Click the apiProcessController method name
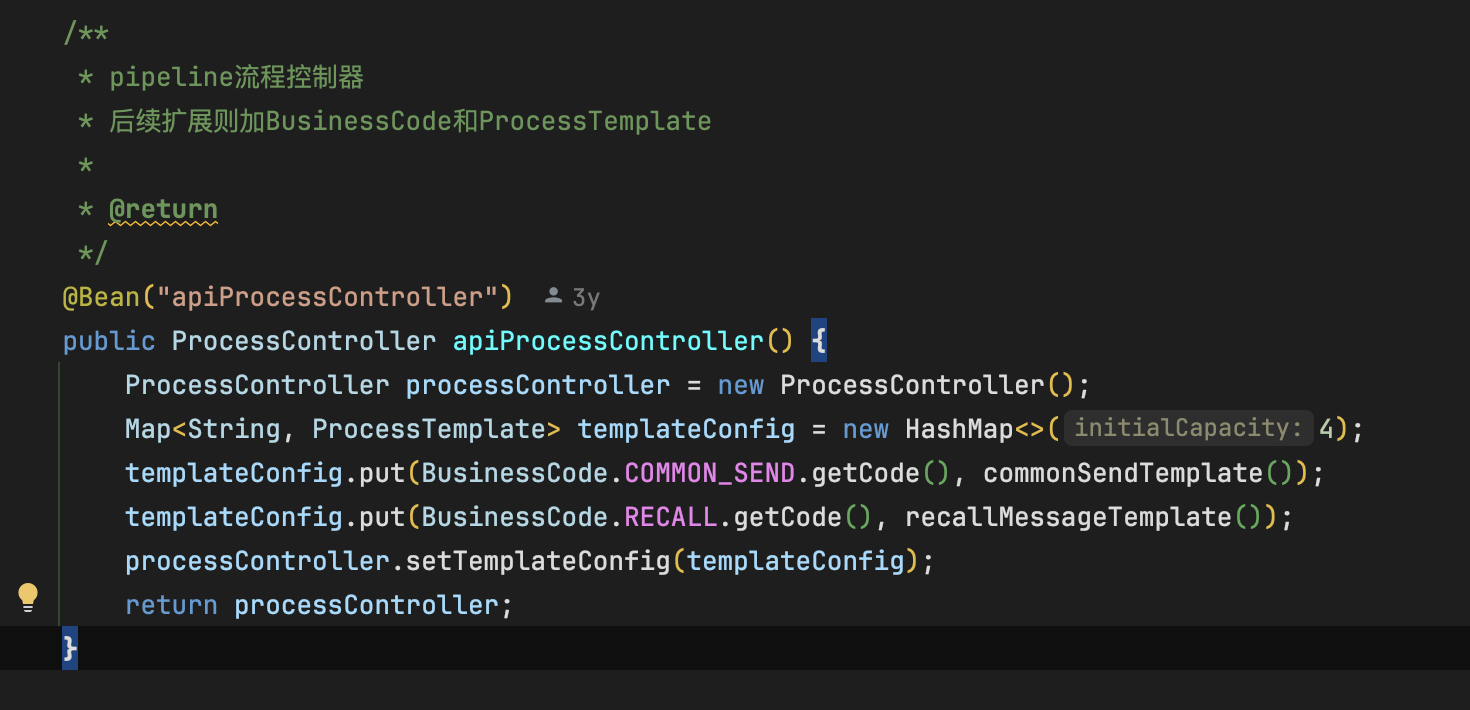The image size is (1470, 710). (608, 341)
